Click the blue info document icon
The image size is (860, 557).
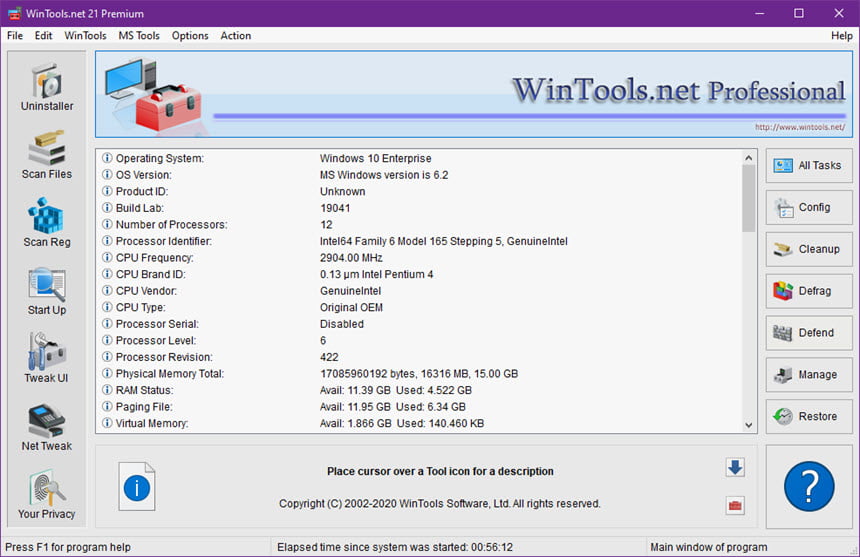(137, 486)
